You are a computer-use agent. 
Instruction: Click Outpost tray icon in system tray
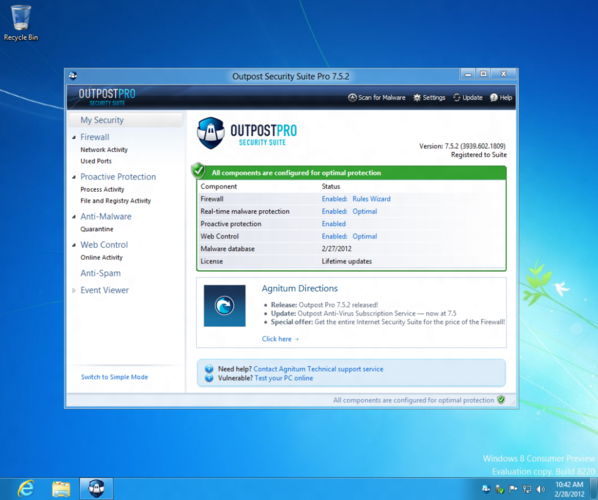pos(486,489)
